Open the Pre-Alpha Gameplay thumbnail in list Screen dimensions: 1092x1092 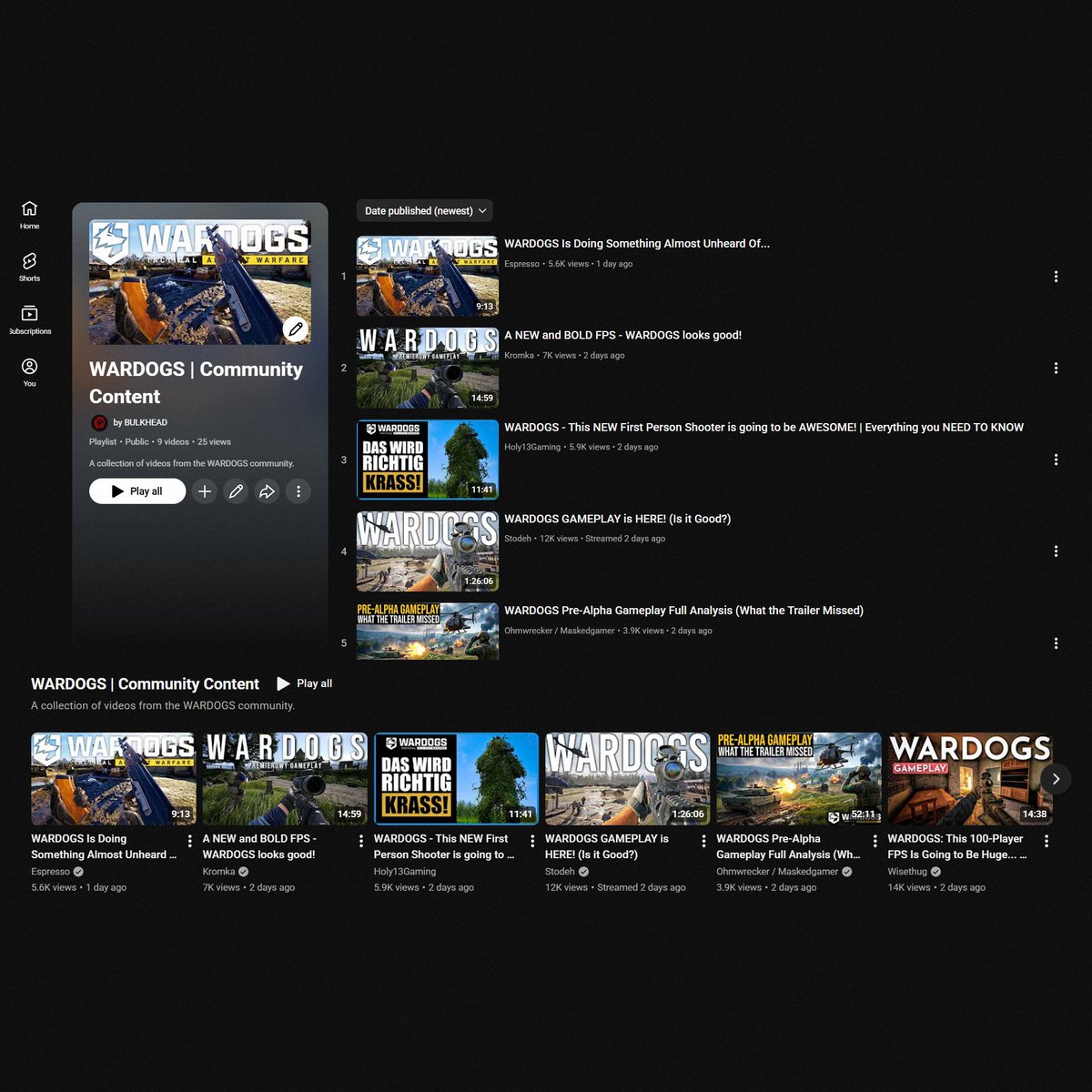(428, 632)
